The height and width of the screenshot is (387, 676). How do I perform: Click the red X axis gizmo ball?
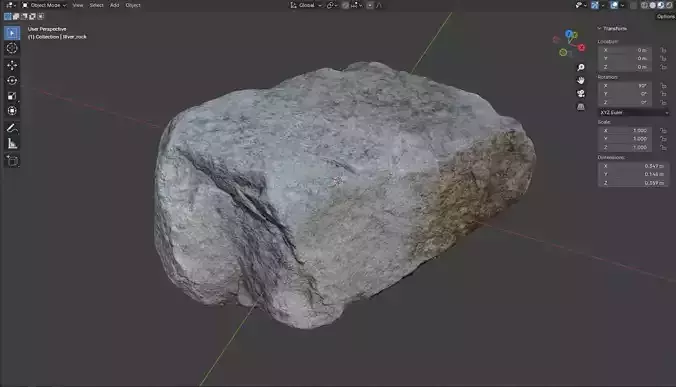582,47
